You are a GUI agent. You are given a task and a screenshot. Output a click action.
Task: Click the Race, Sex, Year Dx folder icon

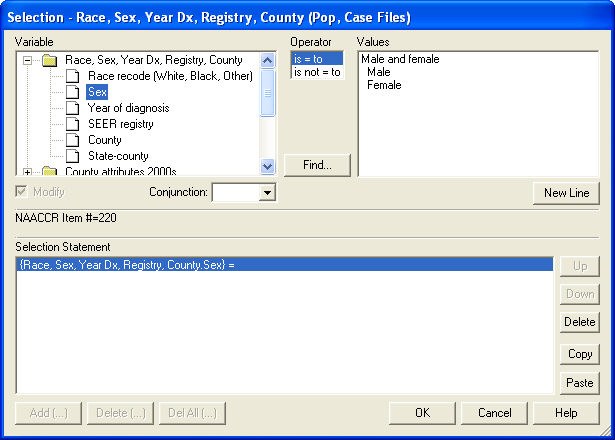50,60
